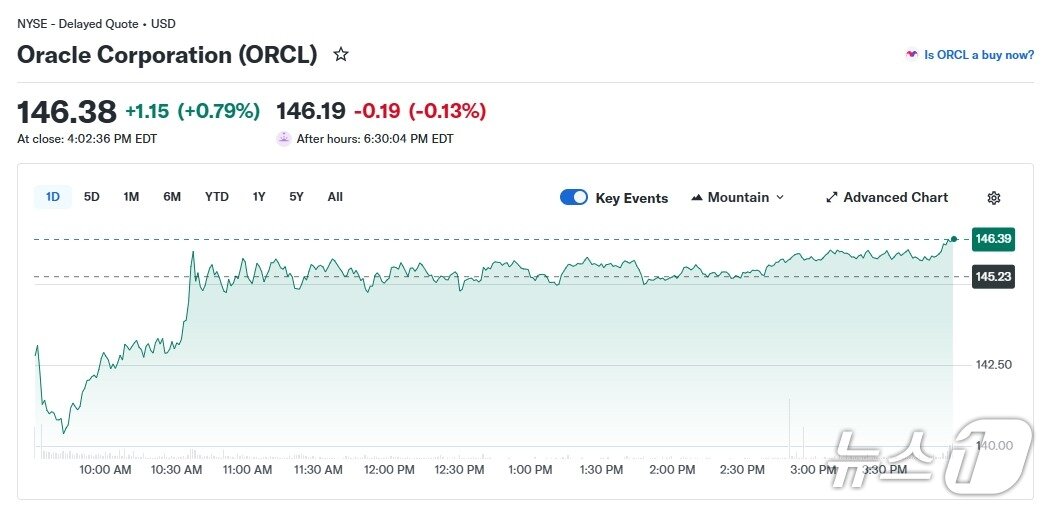Image resolution: width=1048 pixels, height=510 pixels.
Task: Open chart settings gear icon
Action: [x=993, y=198]
